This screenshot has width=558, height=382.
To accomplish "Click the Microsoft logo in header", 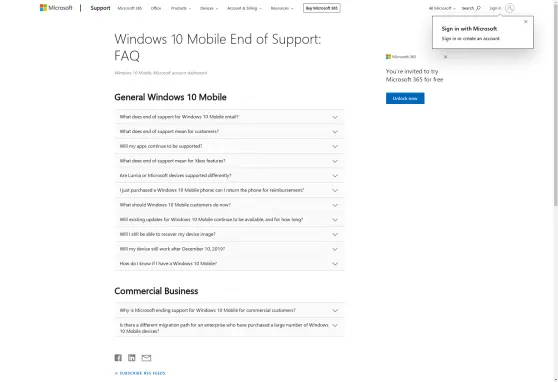I will [56, 8].
